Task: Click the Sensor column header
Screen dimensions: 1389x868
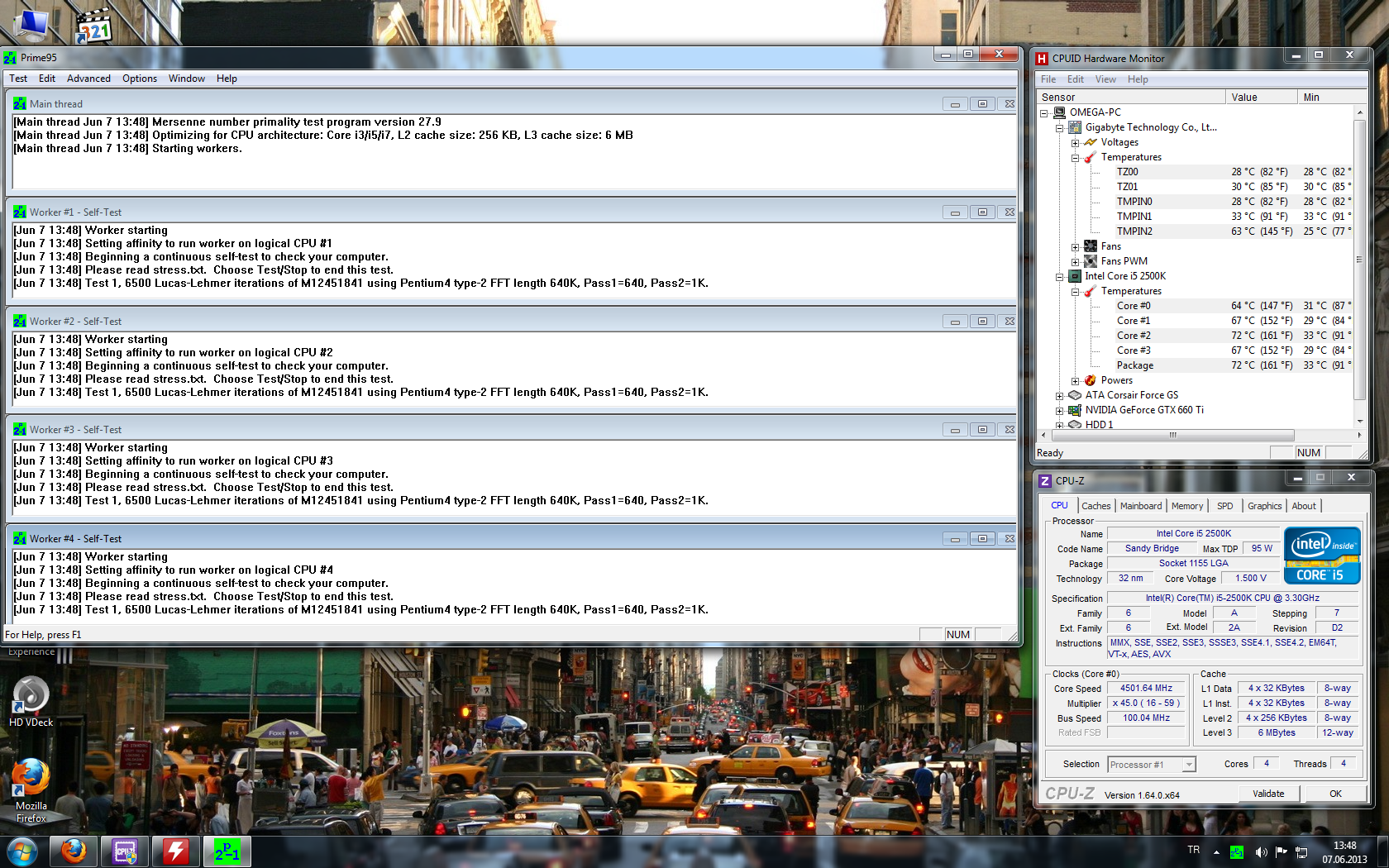Action: 1130,98
